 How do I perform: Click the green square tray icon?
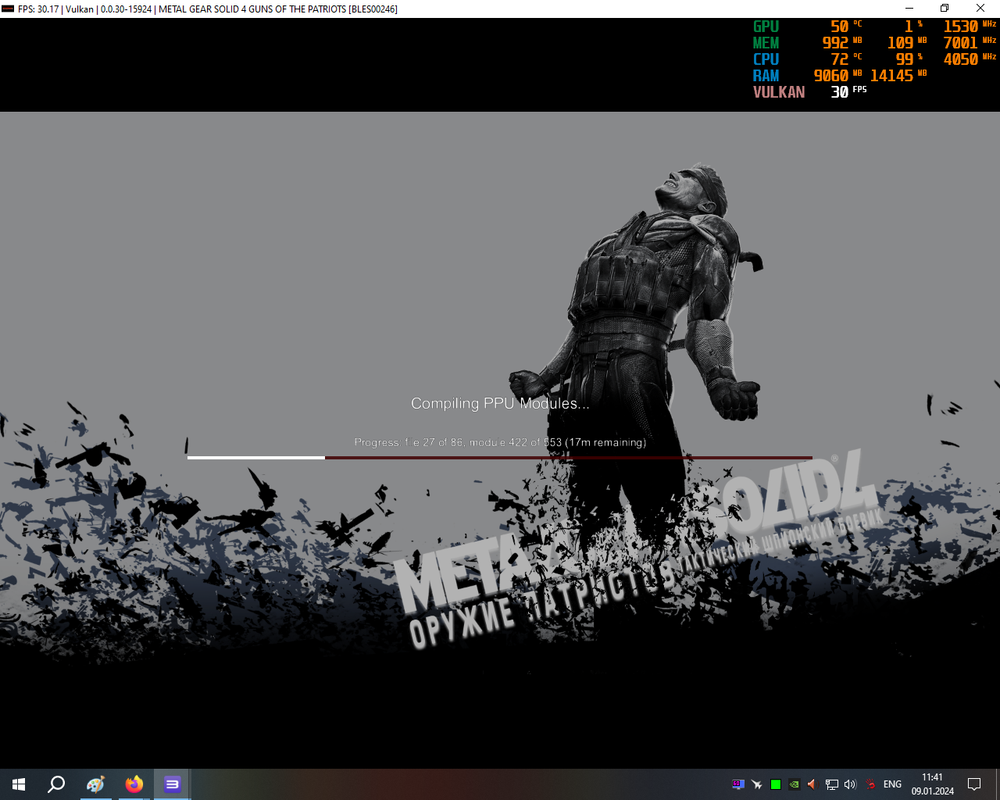point(776,784)
